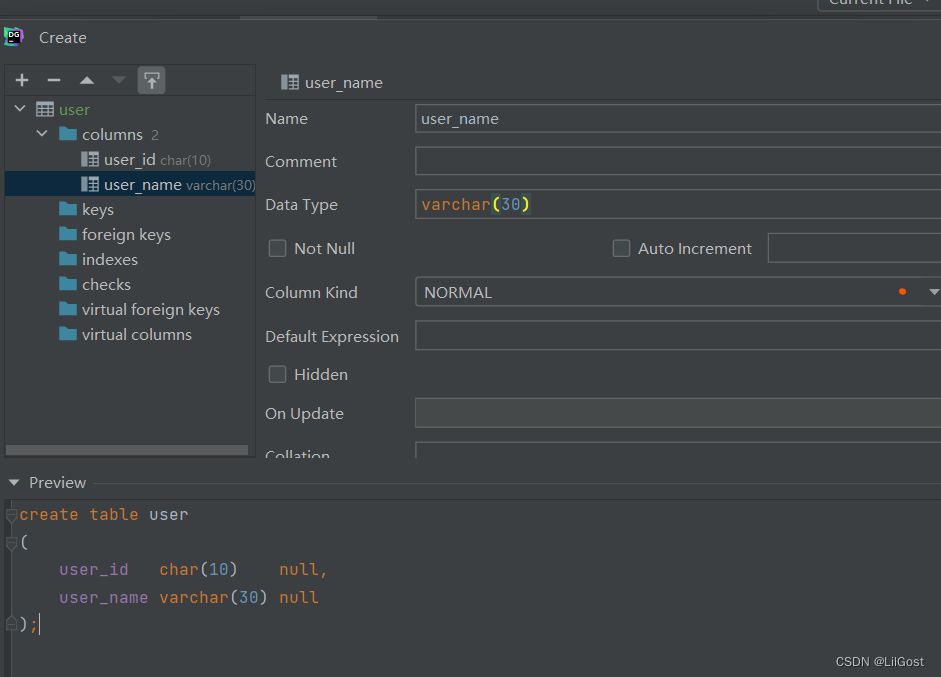Click 'create table user' line in preview
The height and width of the screenshot is (677, 941).
click(104, 515)
